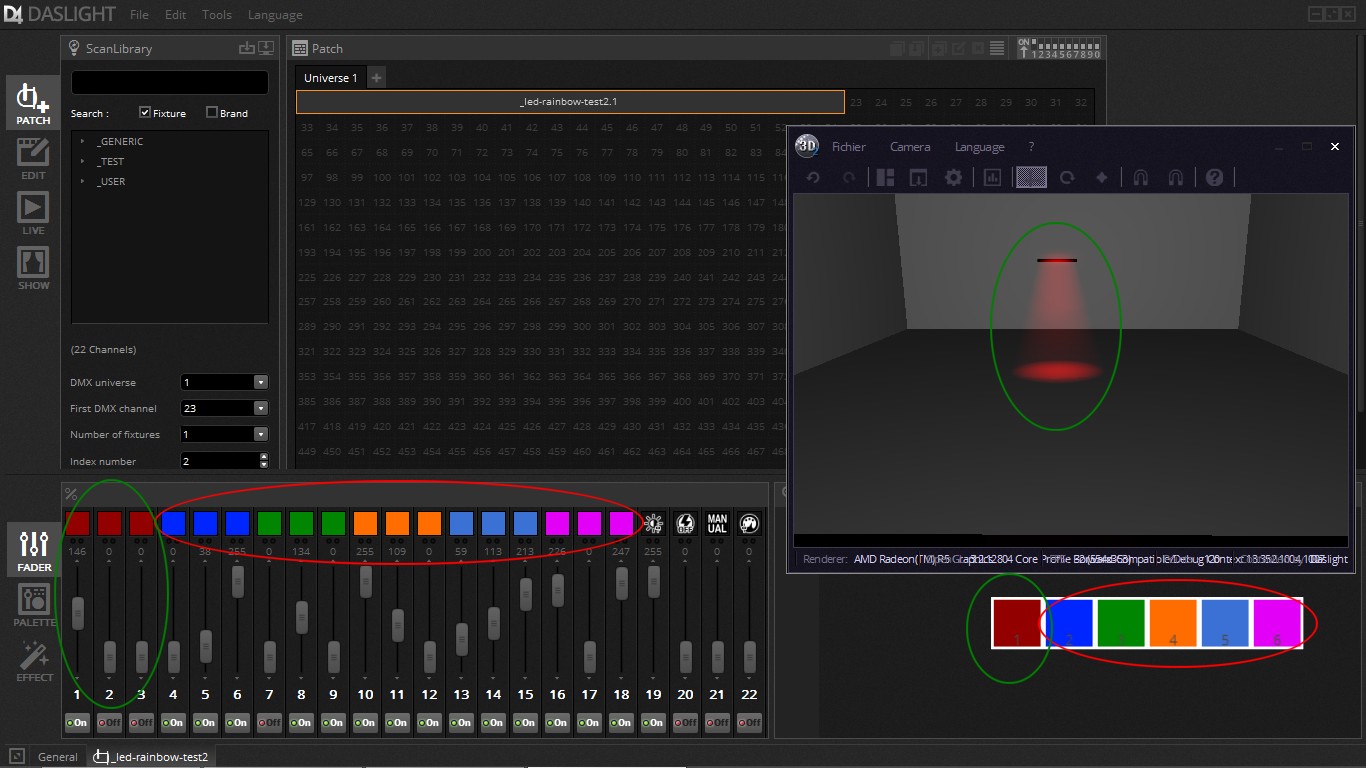
Task: Click the rotate icon in 3D toolbar
Action: (1067, 177)
